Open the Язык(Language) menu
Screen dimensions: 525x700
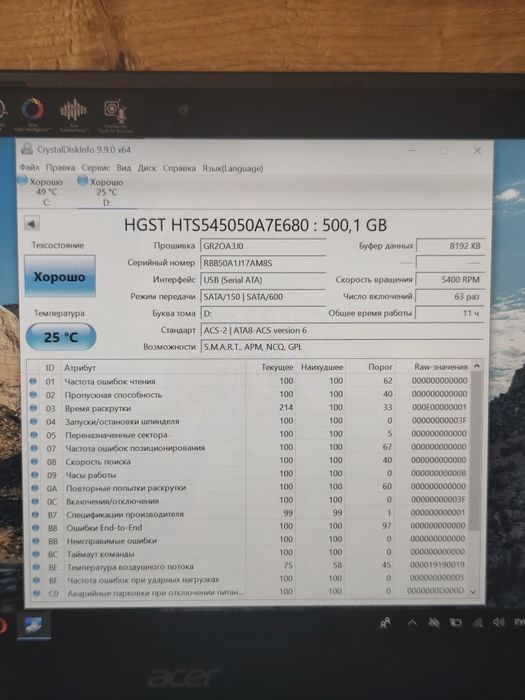pyautogui.click(x=233, y=168)
